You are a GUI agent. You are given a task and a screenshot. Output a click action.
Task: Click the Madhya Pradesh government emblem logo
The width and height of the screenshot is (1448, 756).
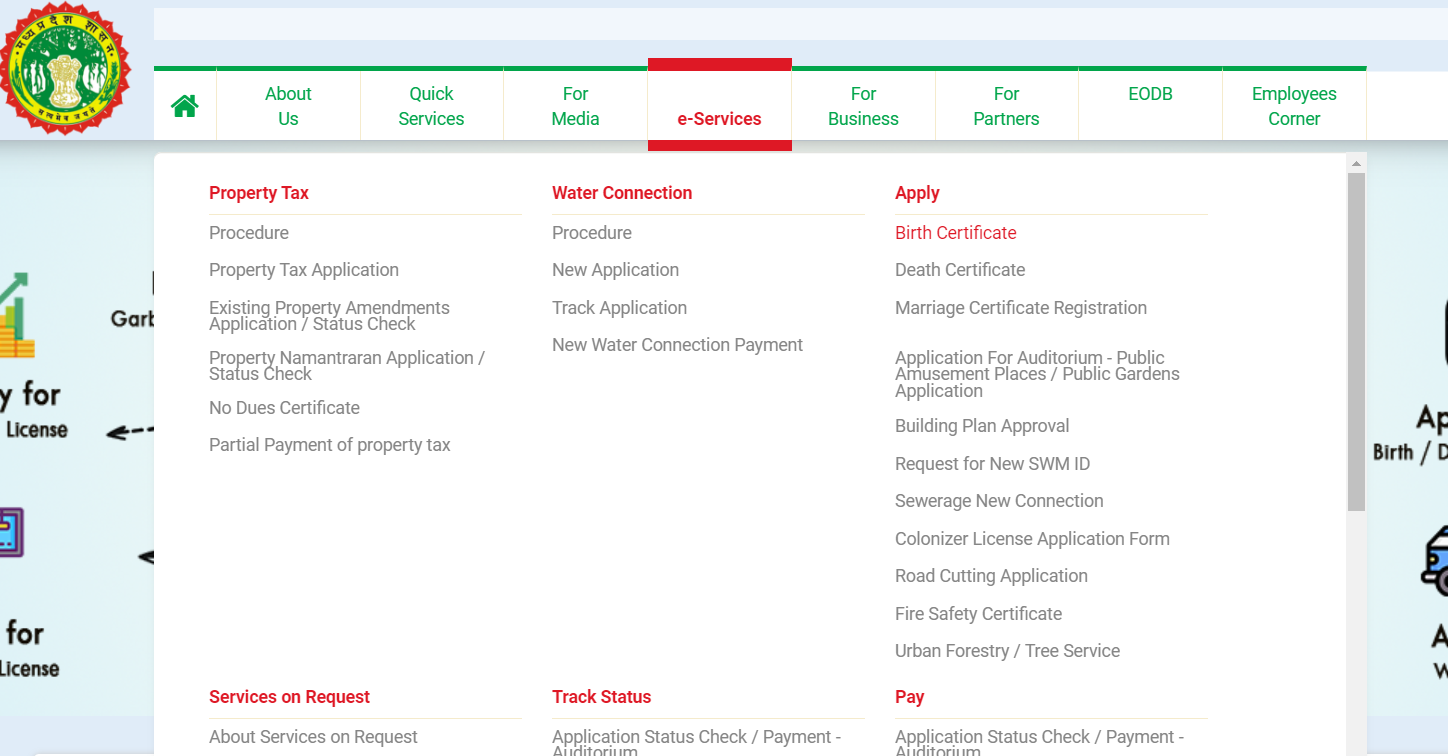pos(66,68)
